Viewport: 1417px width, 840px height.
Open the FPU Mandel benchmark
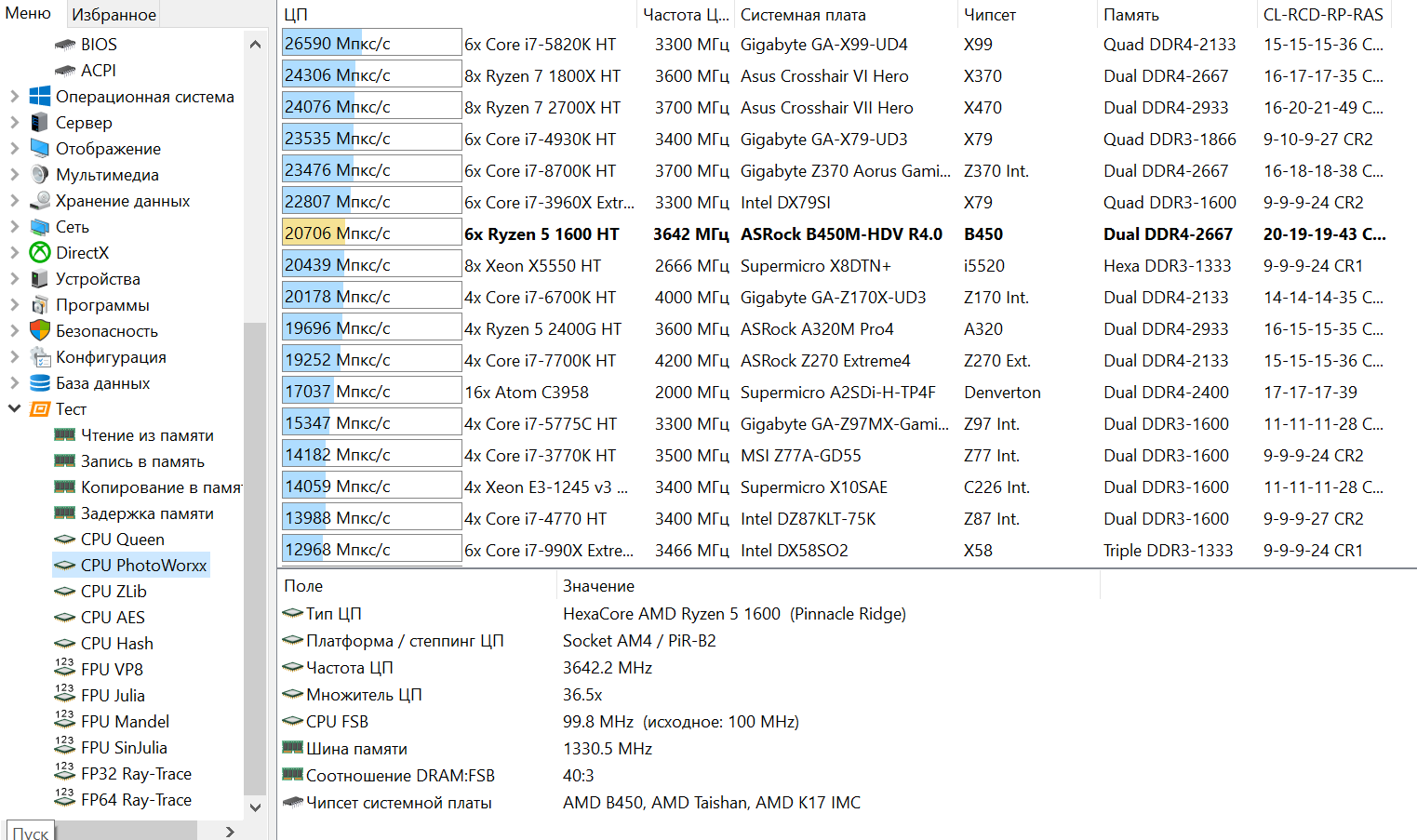pos(125,722)
